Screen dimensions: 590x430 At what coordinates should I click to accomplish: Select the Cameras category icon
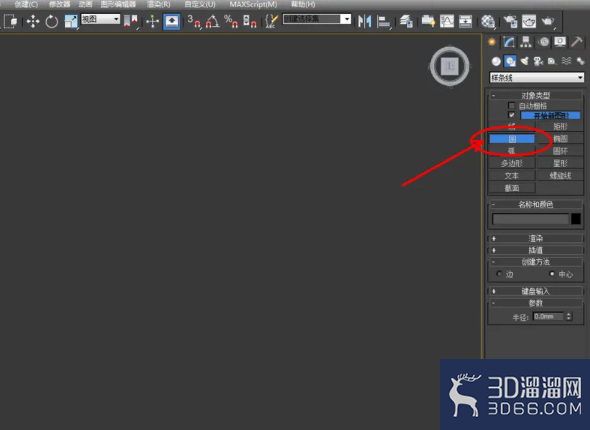pyautogui.click(x=538, y=61)
